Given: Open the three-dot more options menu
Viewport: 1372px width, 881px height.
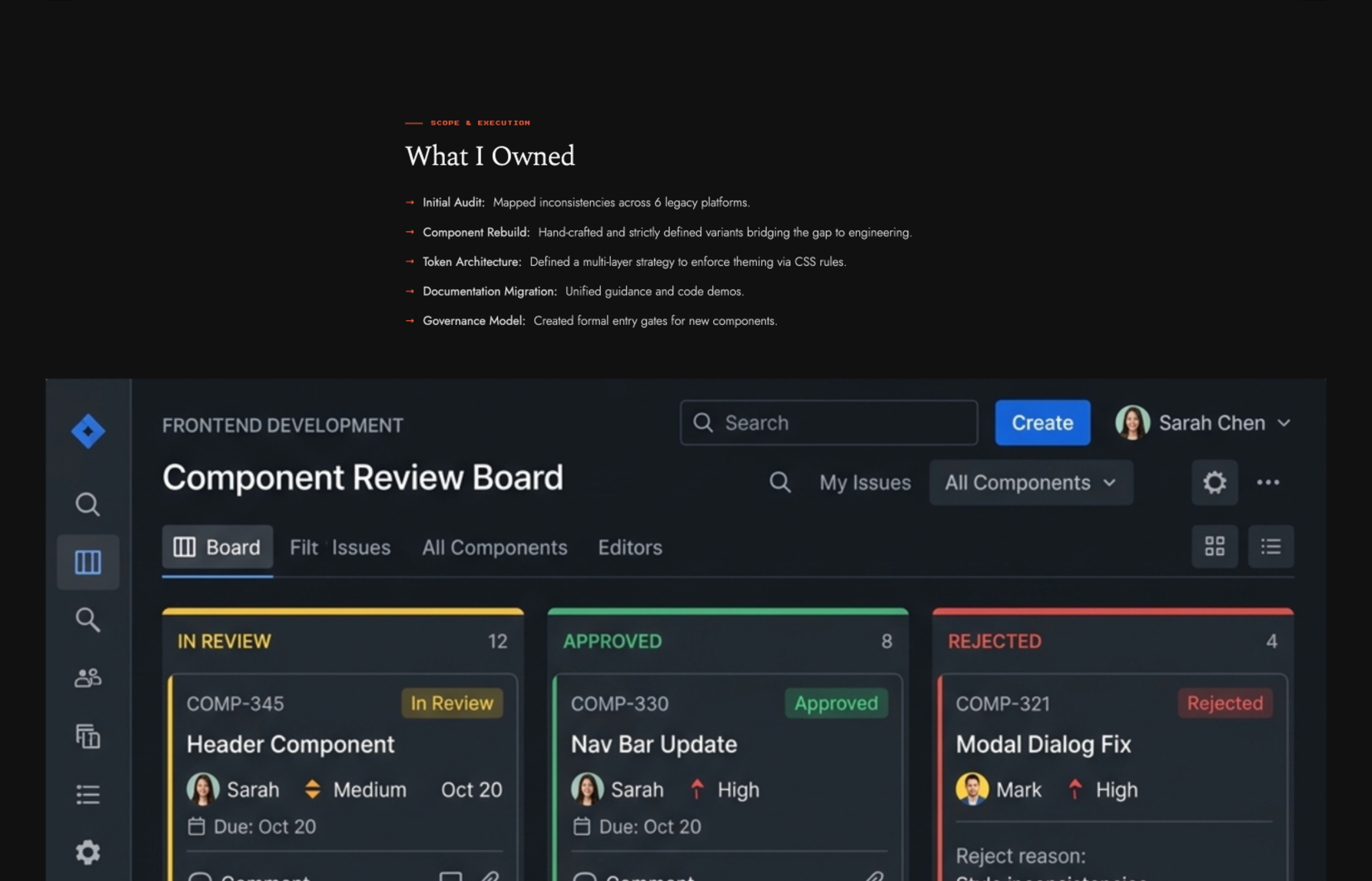Looking at the screenshot, I should pyautogui.click(x=1268, y=482).
